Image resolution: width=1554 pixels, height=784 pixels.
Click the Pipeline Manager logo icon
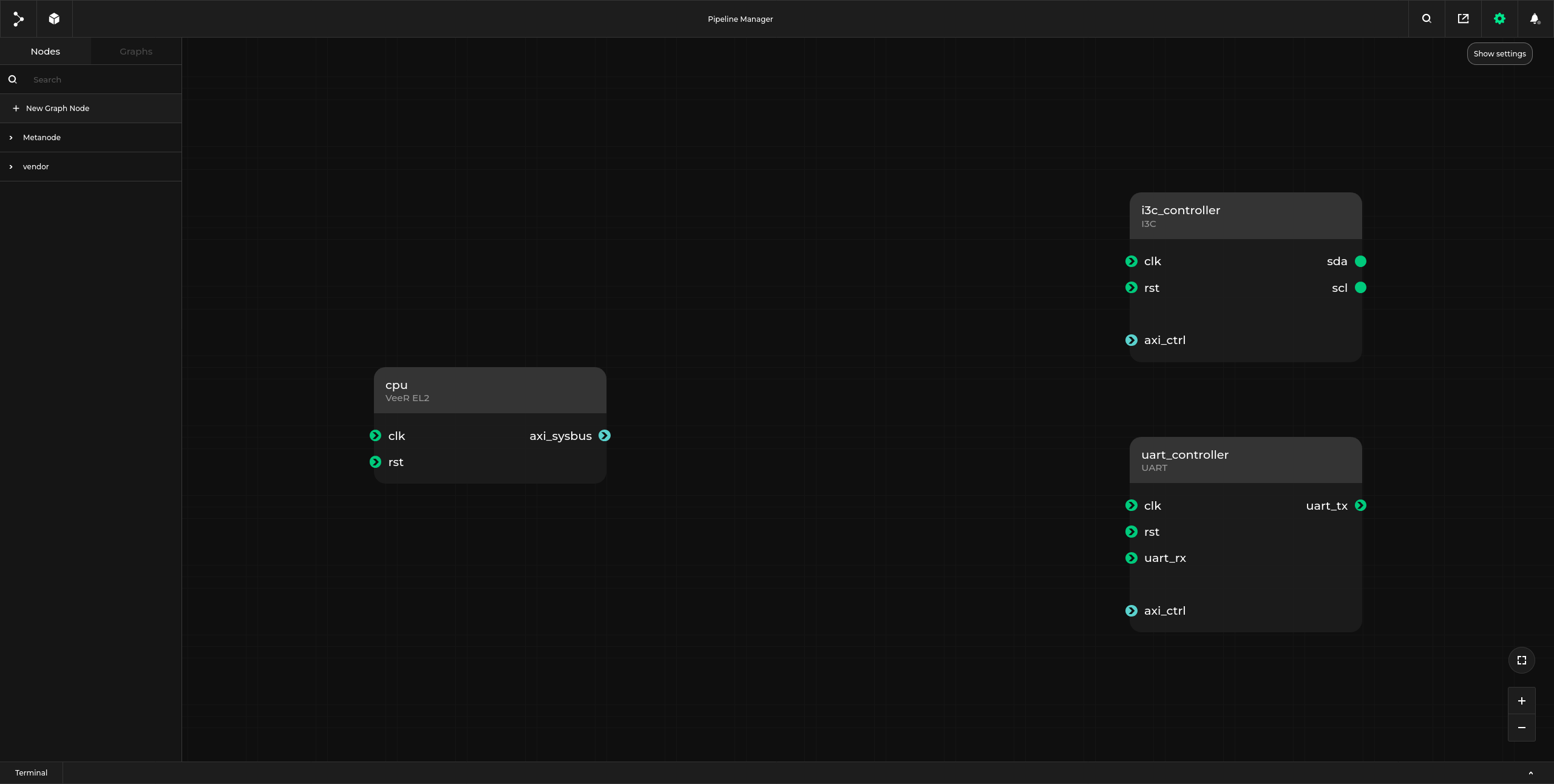(x=18, y=18)
